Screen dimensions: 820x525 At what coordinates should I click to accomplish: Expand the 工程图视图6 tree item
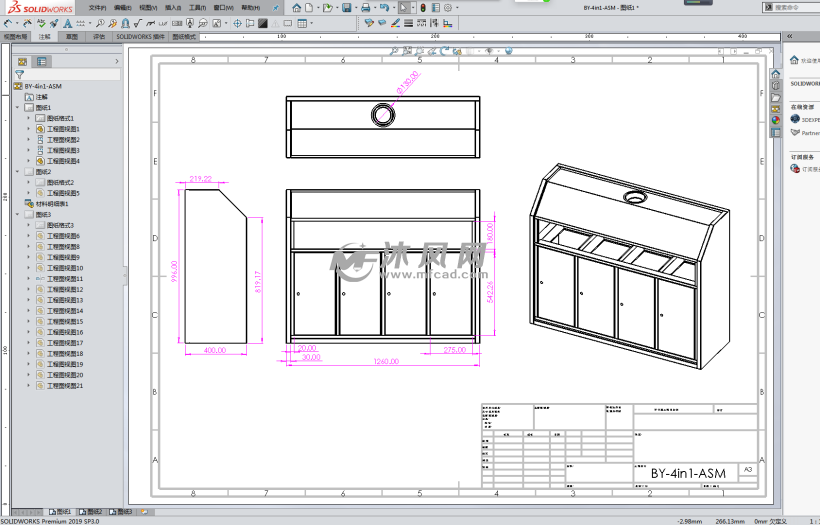click(28, 236)
